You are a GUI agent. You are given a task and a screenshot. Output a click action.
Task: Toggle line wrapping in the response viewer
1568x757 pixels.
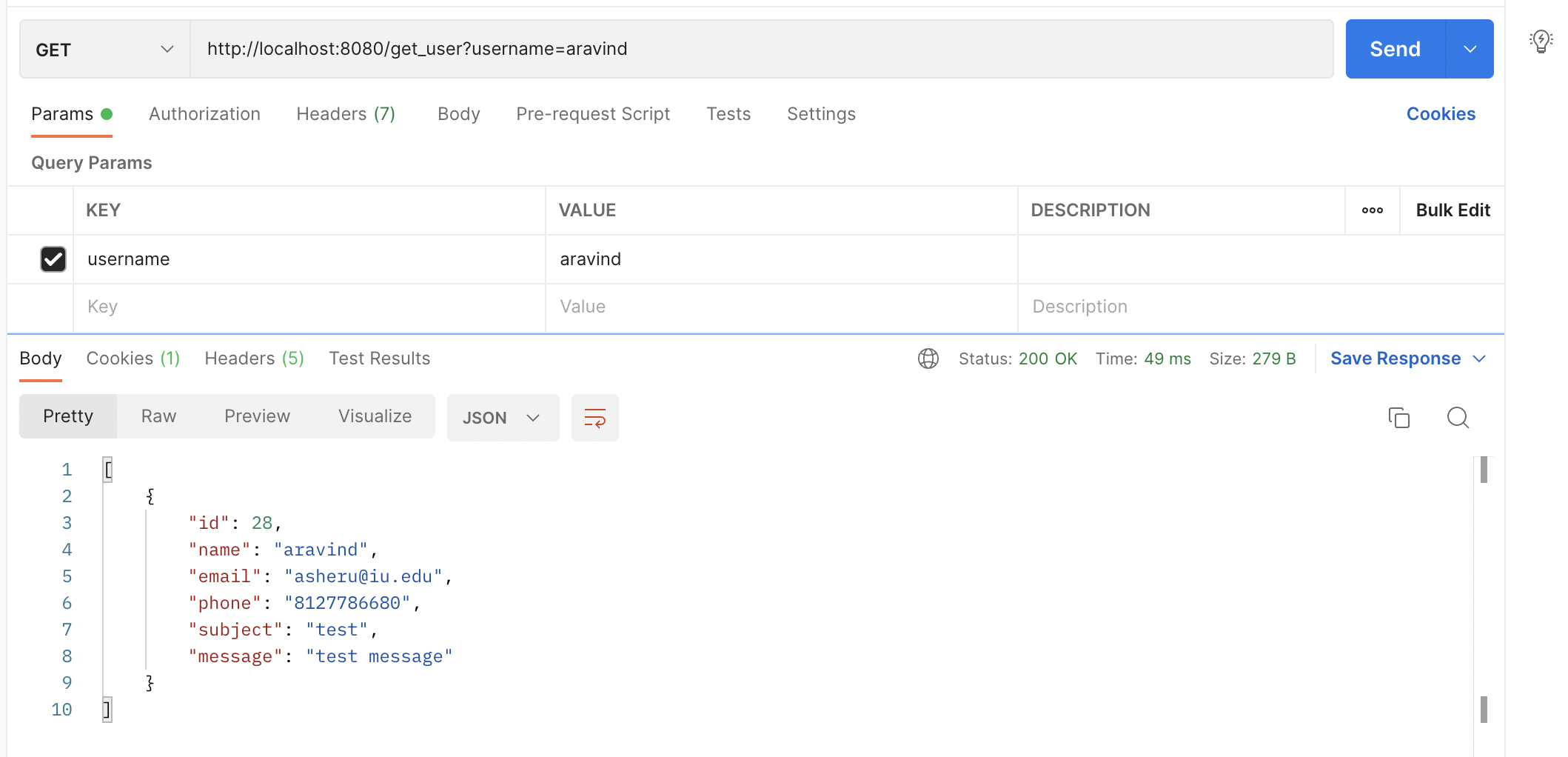coord(594,417)
